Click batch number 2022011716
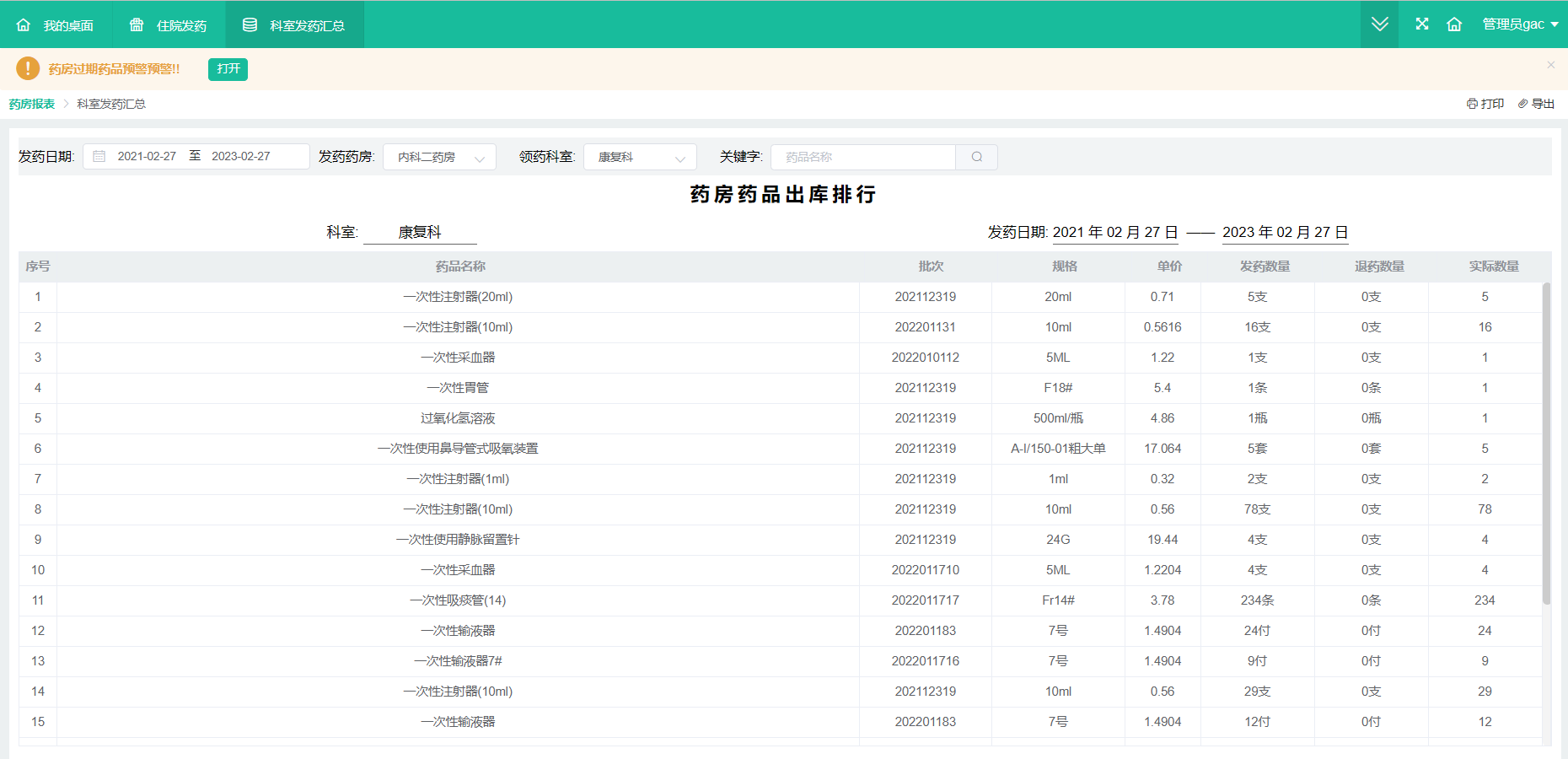This screenshot has height=759, width=1568. pyautogui.click(x=926, y=661)
